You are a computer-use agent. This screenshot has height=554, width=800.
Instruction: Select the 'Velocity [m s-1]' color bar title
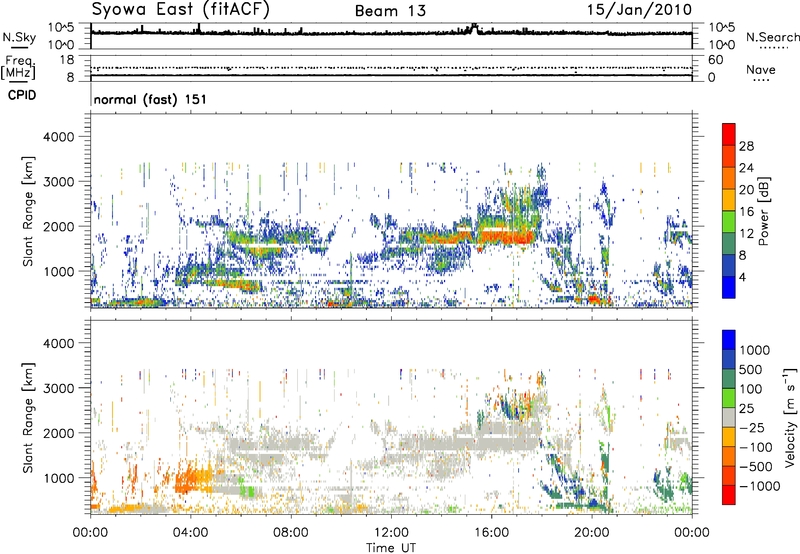click(x=790, y=417)
